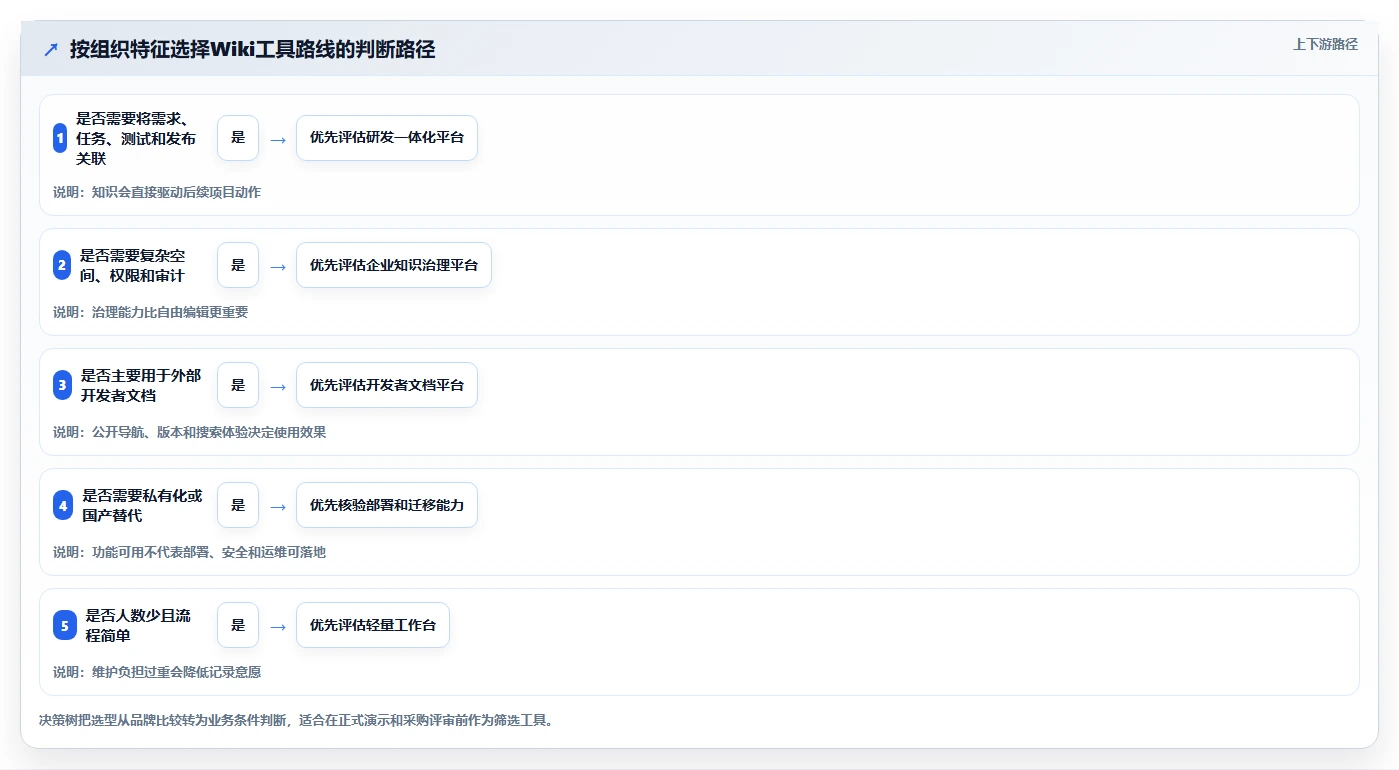Click the arrow before 优先核验部署和迁移能力

pos(278,506)
